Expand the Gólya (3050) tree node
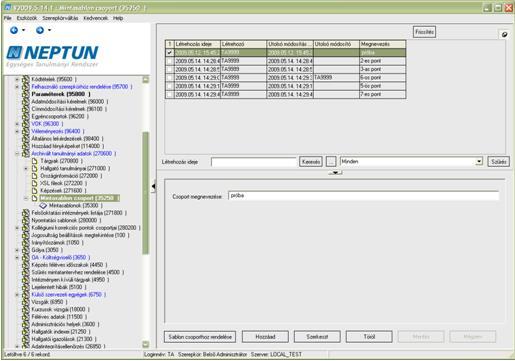Screen dimensions: 515x361 (x=17, y=250)
